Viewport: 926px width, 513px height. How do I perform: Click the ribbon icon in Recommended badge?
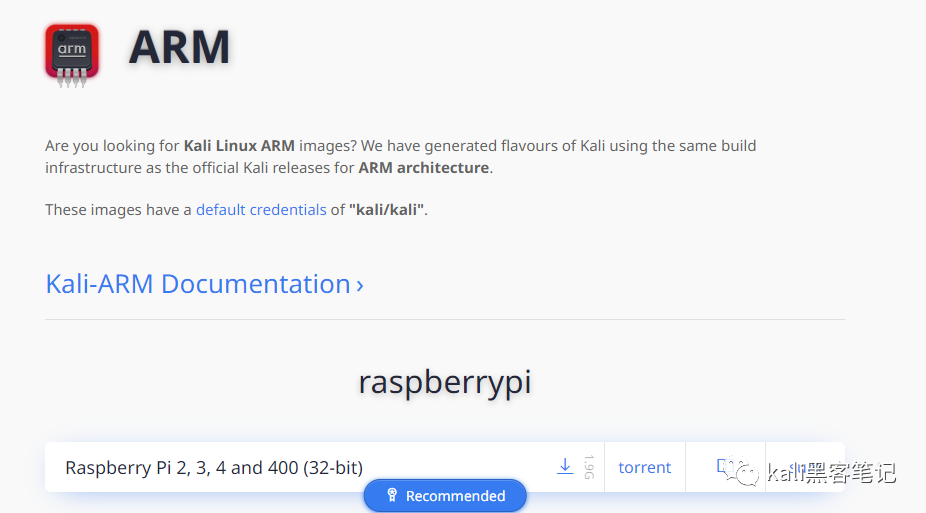pyautogui.click(x=392, y=496)
